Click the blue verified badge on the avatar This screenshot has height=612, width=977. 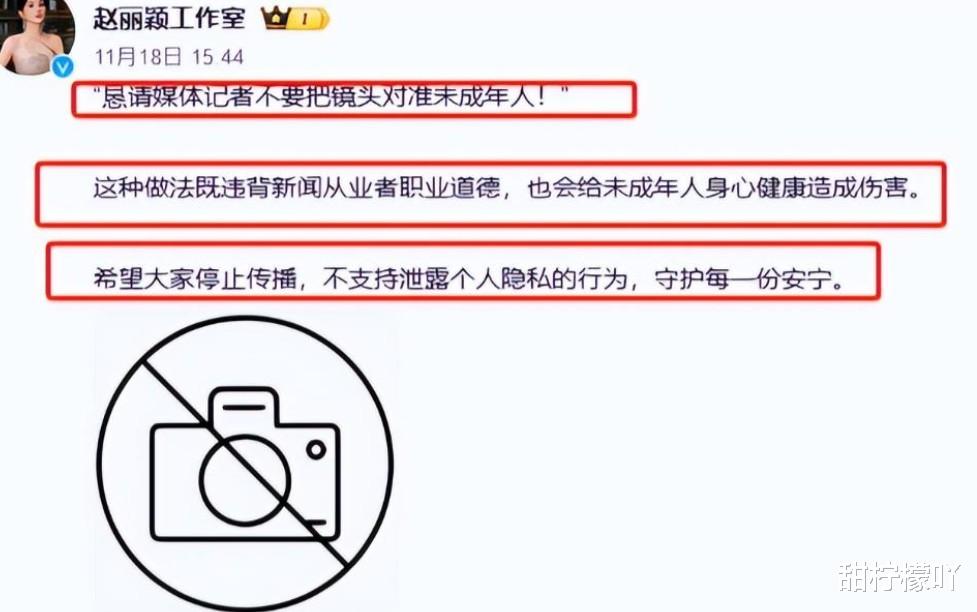click(x=62, y=66)
